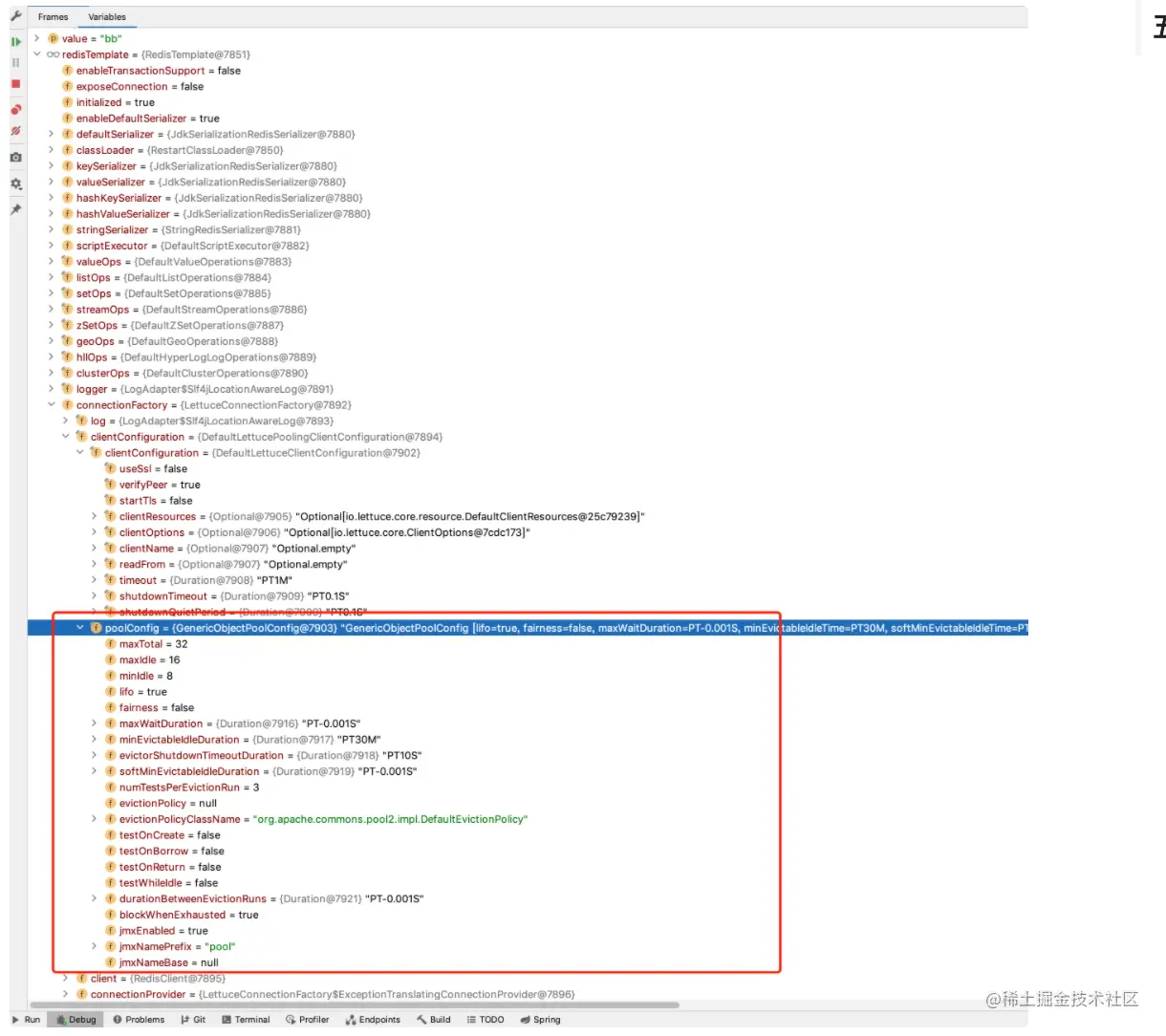Image resolution: width=1166 pixels, height=1036 pixels.
Task: Stop the debug session
Action: click(15, 83)
